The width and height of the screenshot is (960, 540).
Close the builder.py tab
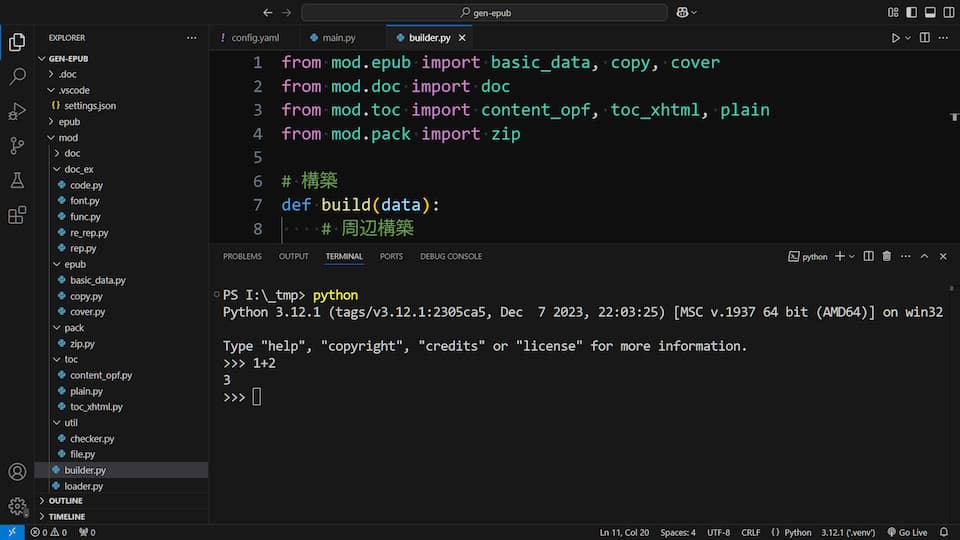462,38
